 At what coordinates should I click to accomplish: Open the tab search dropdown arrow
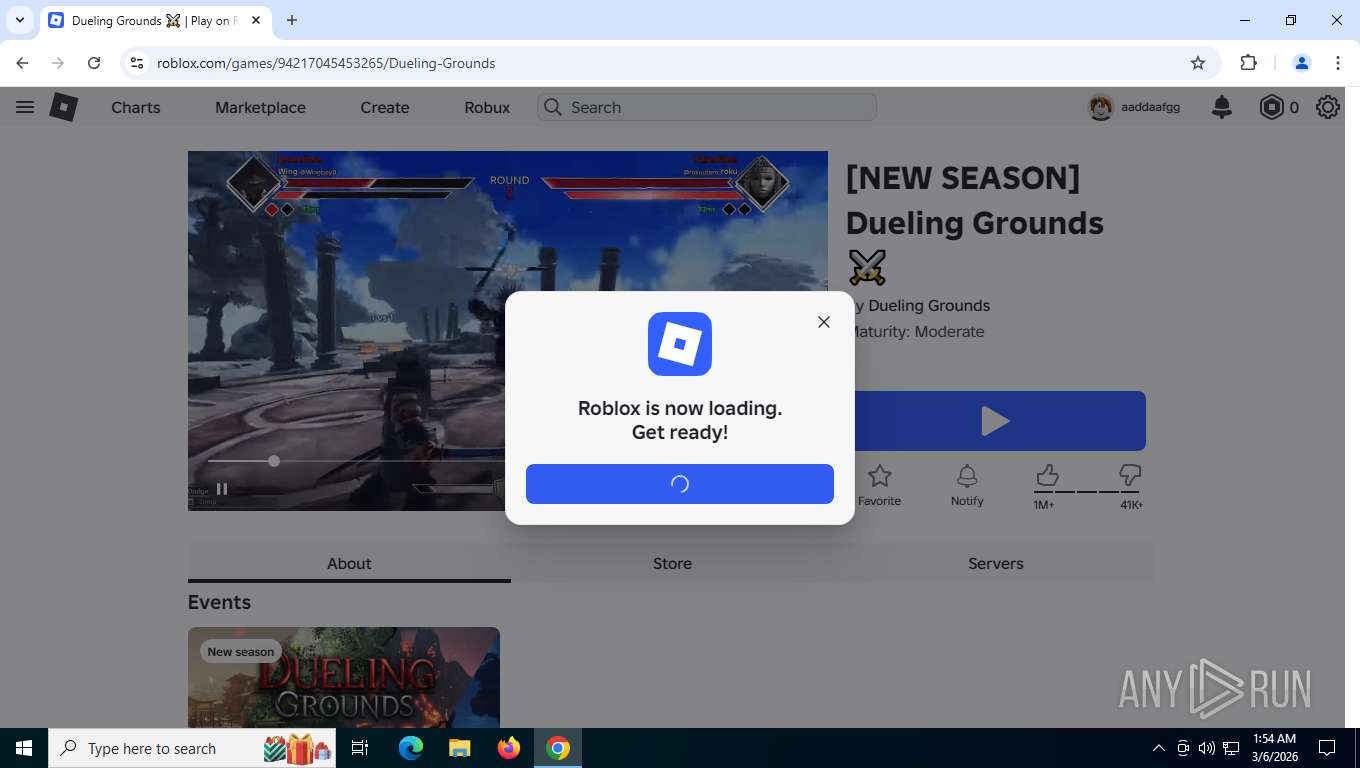click(19, 20)
